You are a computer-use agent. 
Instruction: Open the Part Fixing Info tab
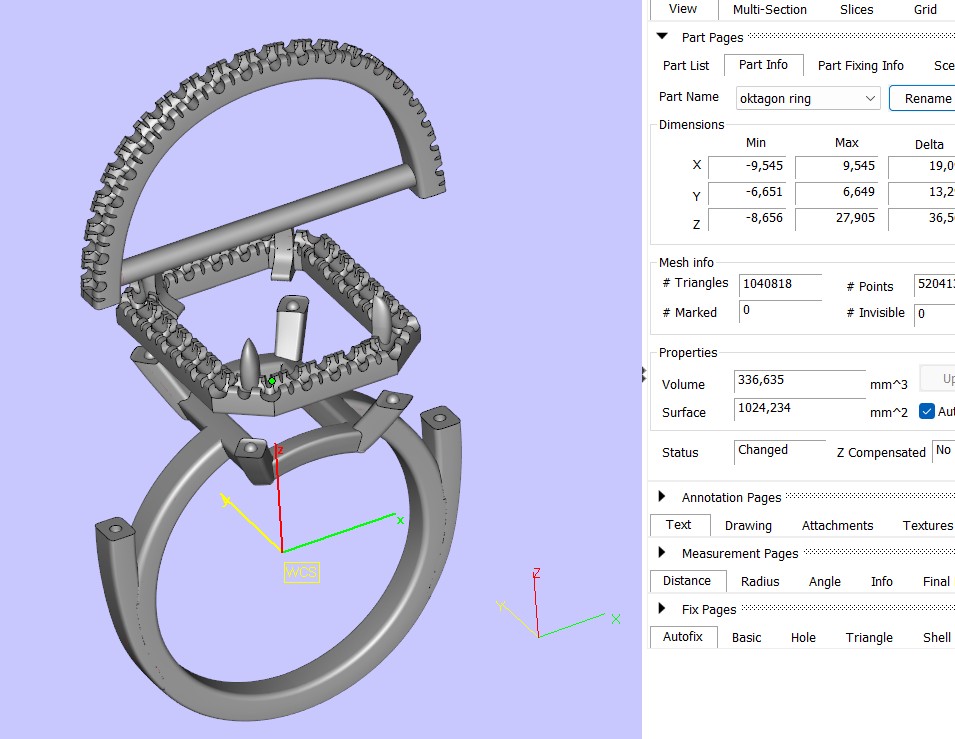coord(860,66)
